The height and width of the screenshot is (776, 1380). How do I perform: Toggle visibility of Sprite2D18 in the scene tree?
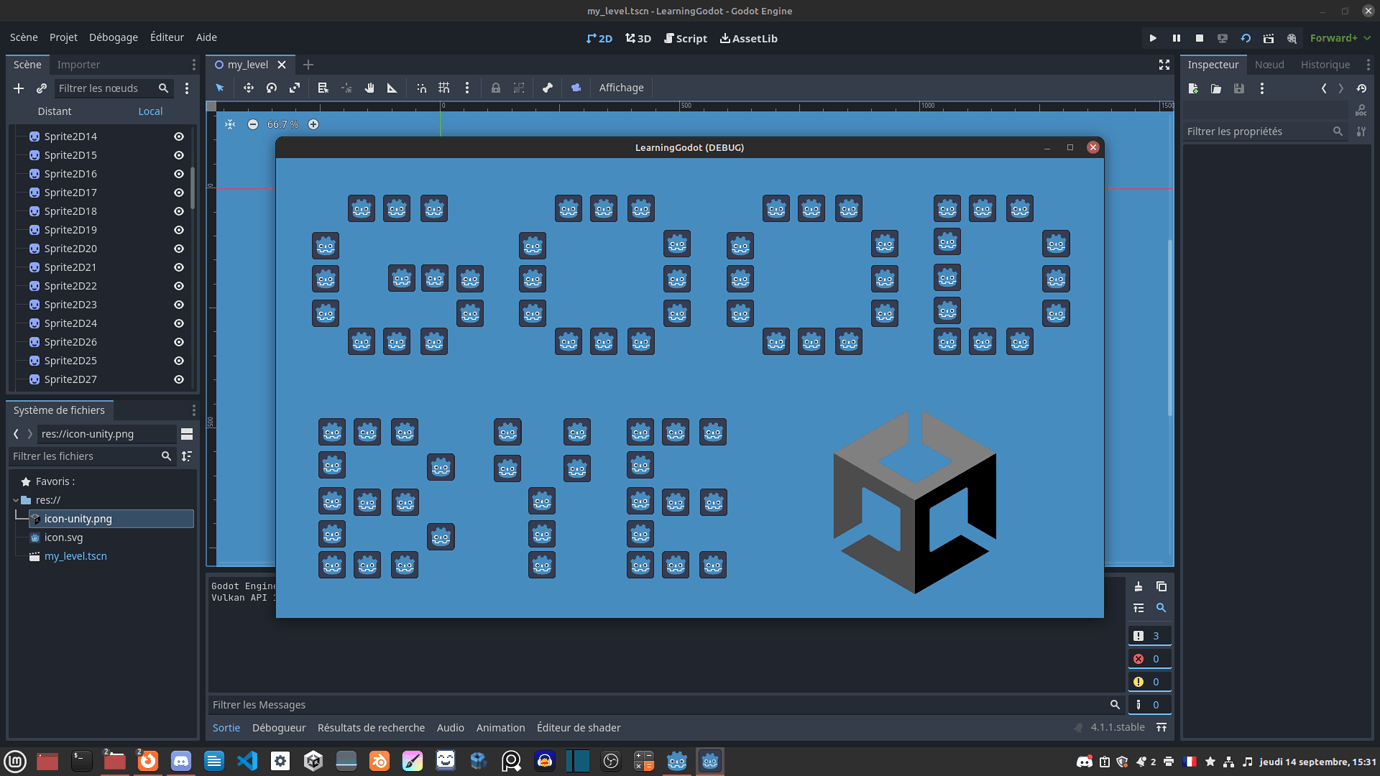click(x=178, y=211)
